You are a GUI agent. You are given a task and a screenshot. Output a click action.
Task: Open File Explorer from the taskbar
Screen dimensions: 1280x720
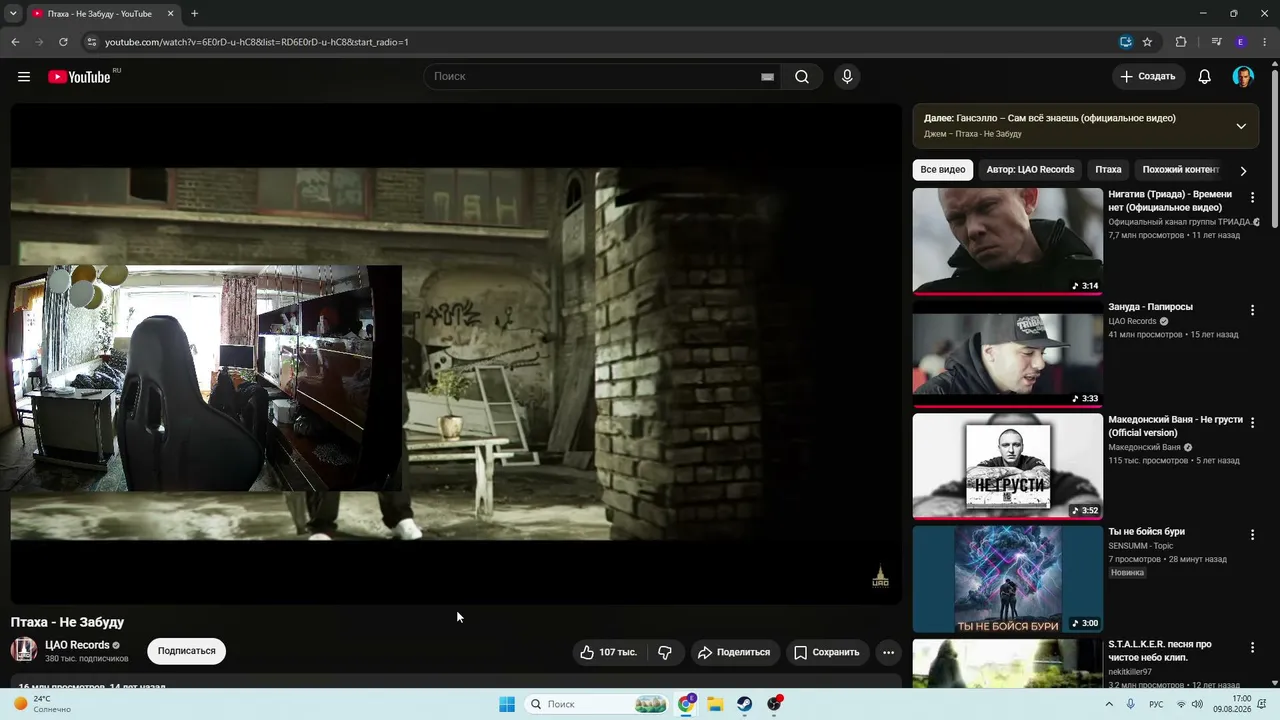(x=715, y=704)
